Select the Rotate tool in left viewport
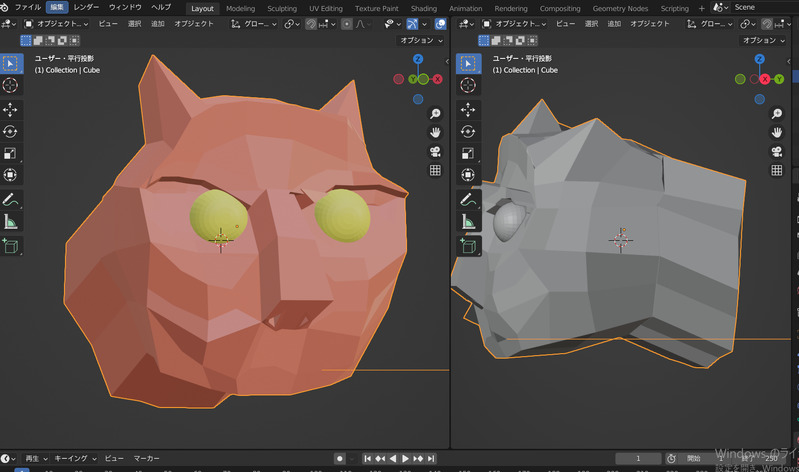This screenshot has height=472, width=799. point(10,131)
